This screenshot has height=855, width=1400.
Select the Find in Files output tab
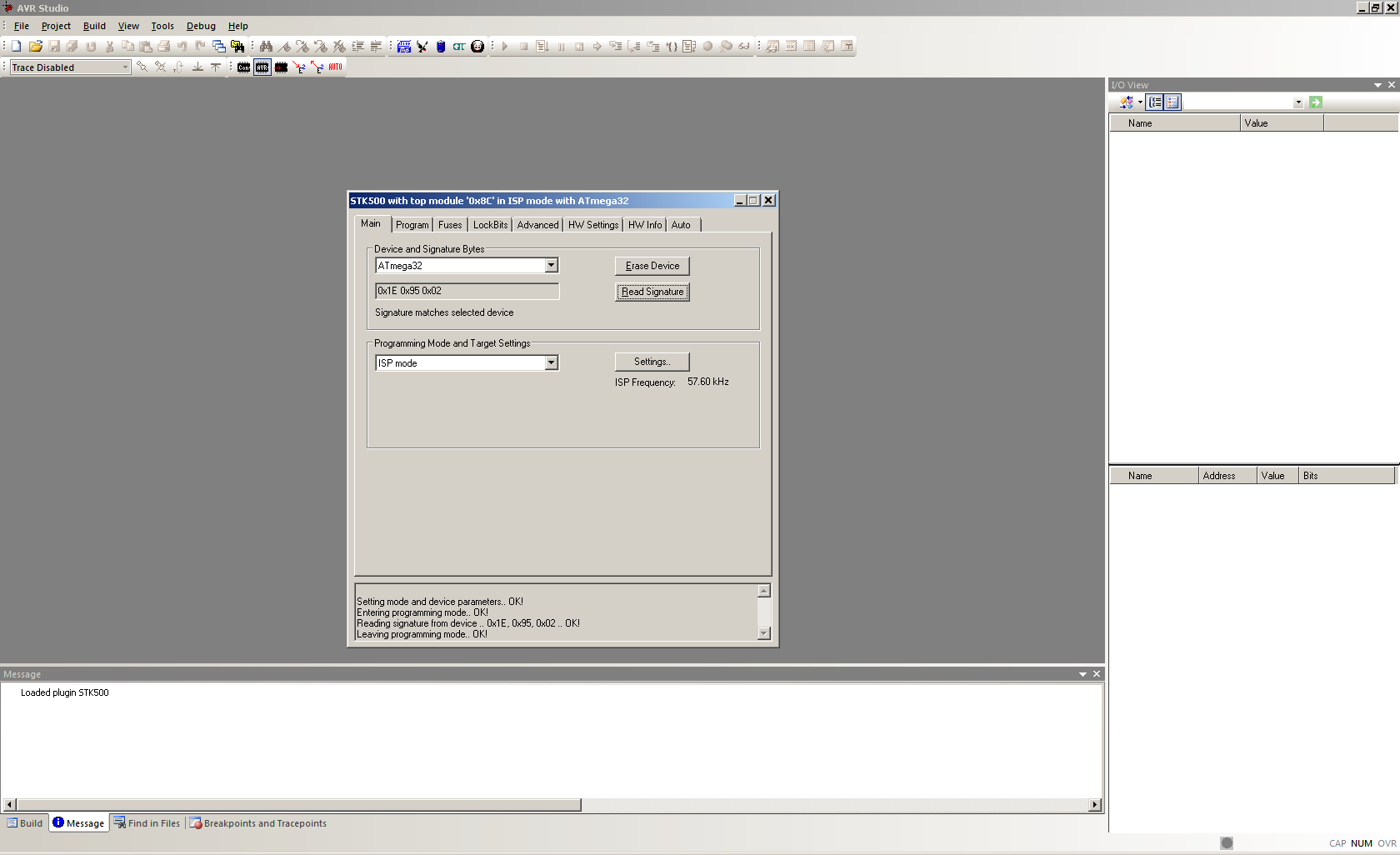pos(147,823)
